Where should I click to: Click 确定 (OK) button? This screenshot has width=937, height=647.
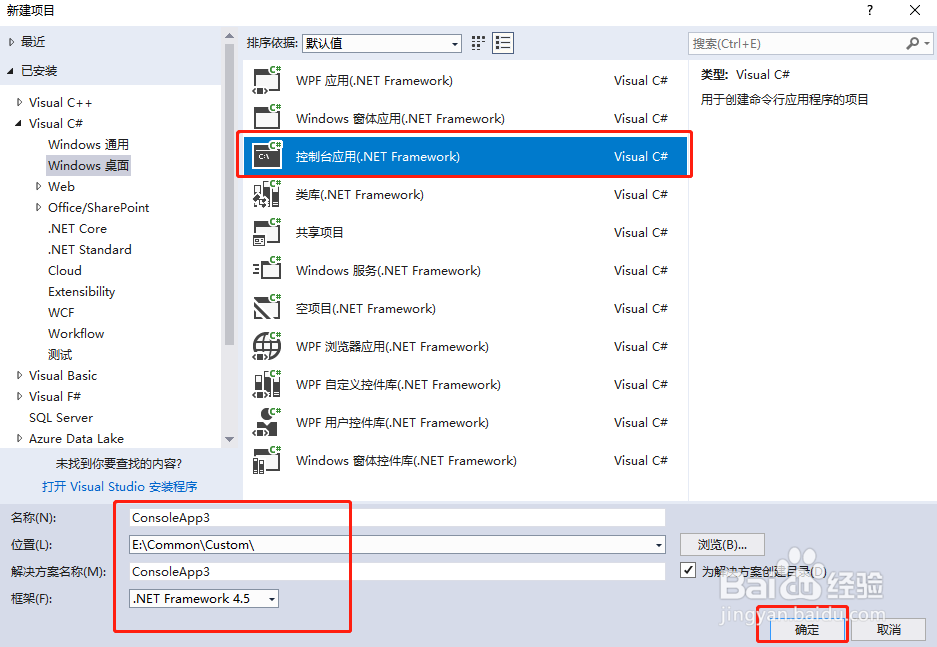807,629
